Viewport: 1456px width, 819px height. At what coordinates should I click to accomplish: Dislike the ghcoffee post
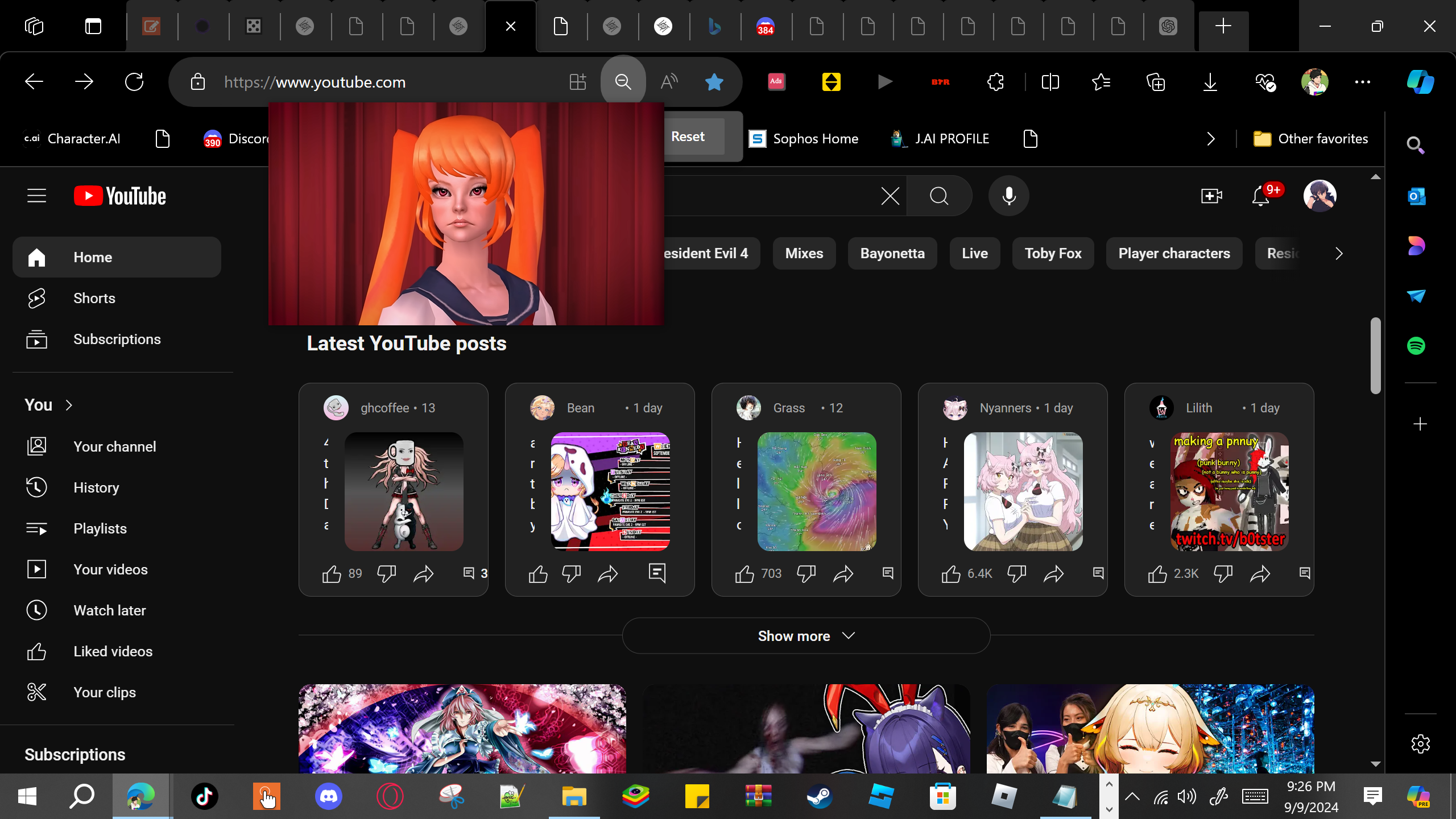(x=386, y=574)
